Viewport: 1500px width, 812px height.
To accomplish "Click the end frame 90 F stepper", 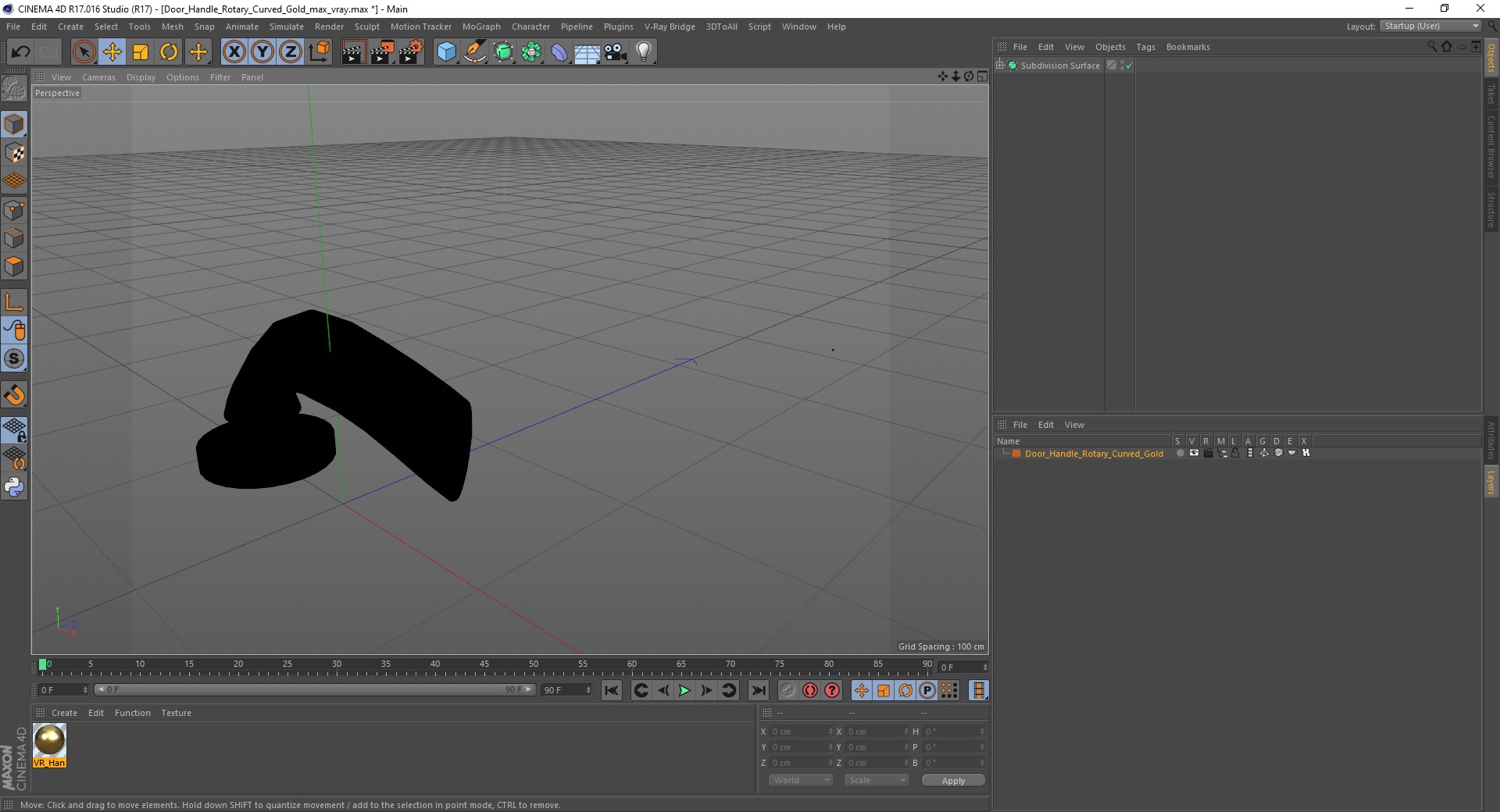I will [x=588, y=689].
